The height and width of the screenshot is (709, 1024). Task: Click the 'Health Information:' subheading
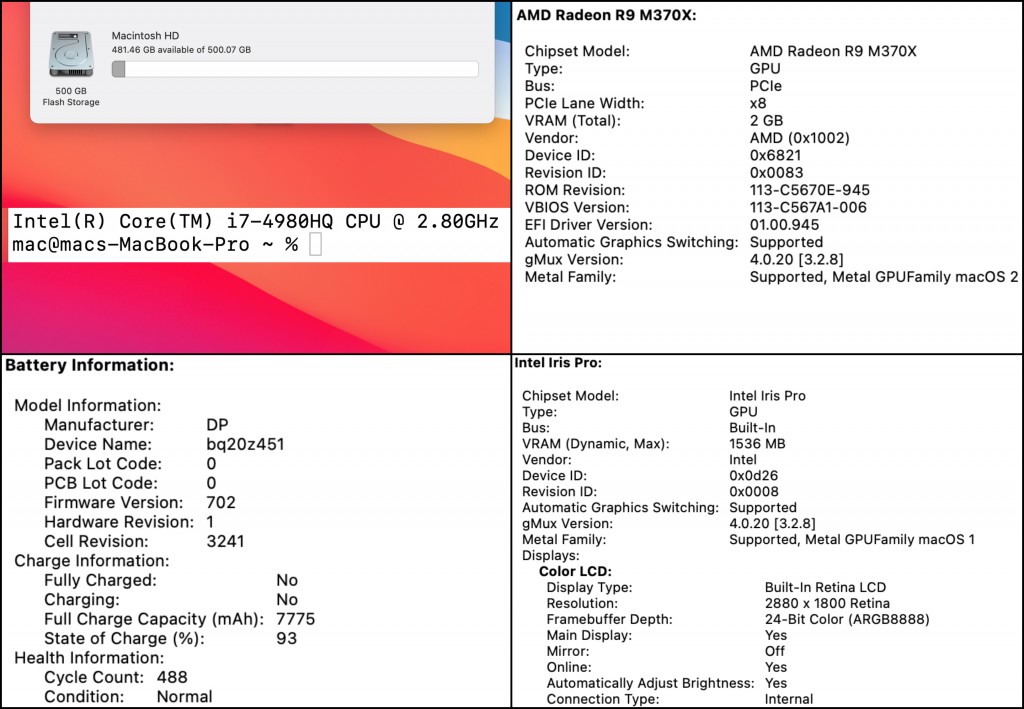click(89, 658)
